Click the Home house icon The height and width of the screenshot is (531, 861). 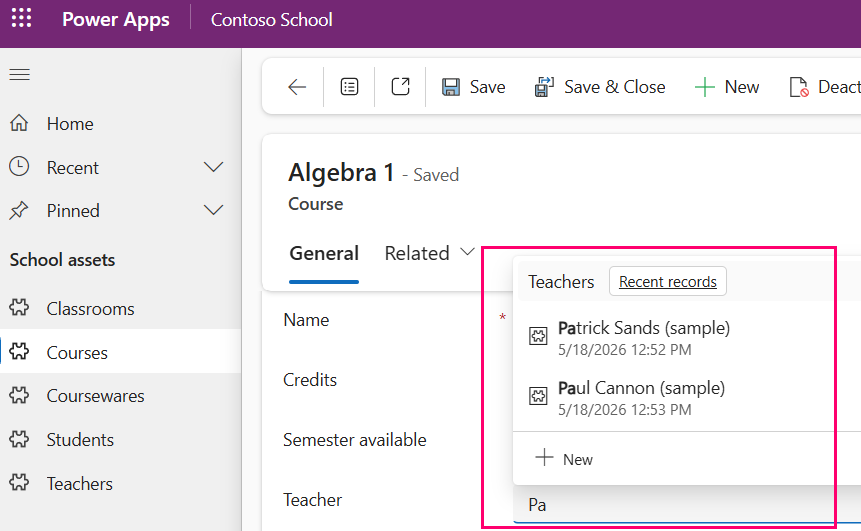19,123
